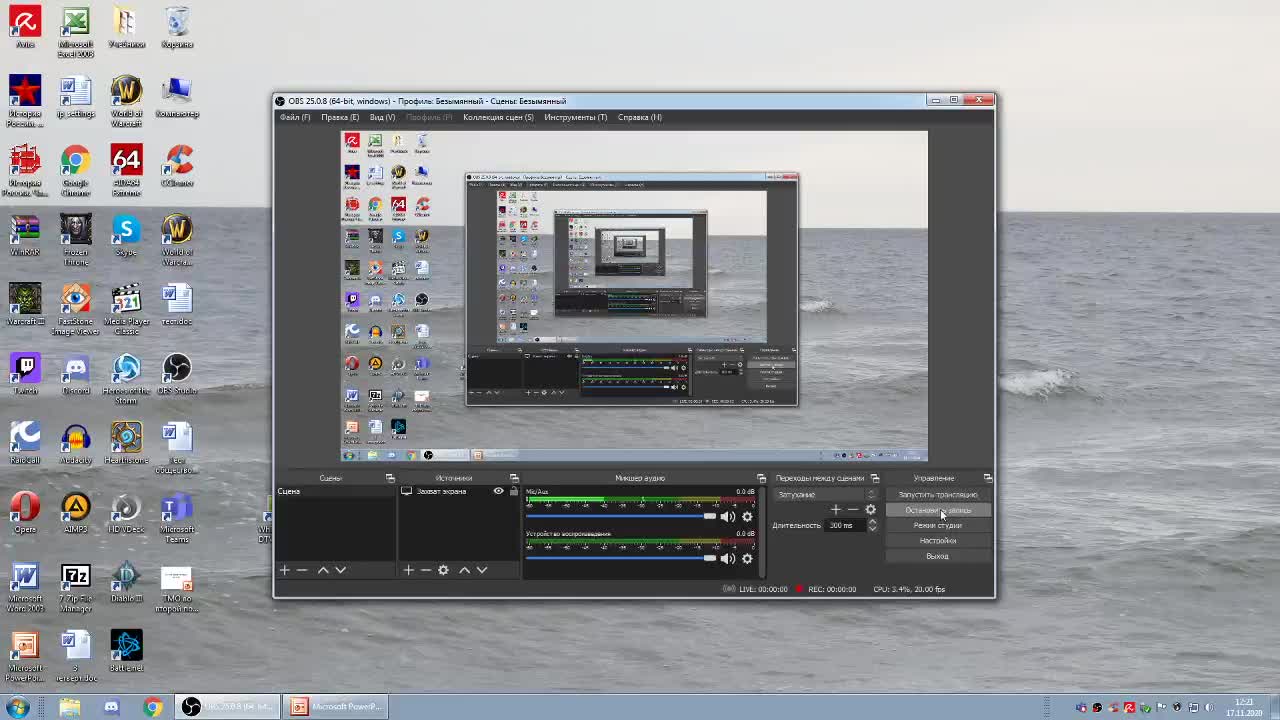Open the Справка menu
The height and width of the screenshot is (720, 1280).
(x=640, y=117)
